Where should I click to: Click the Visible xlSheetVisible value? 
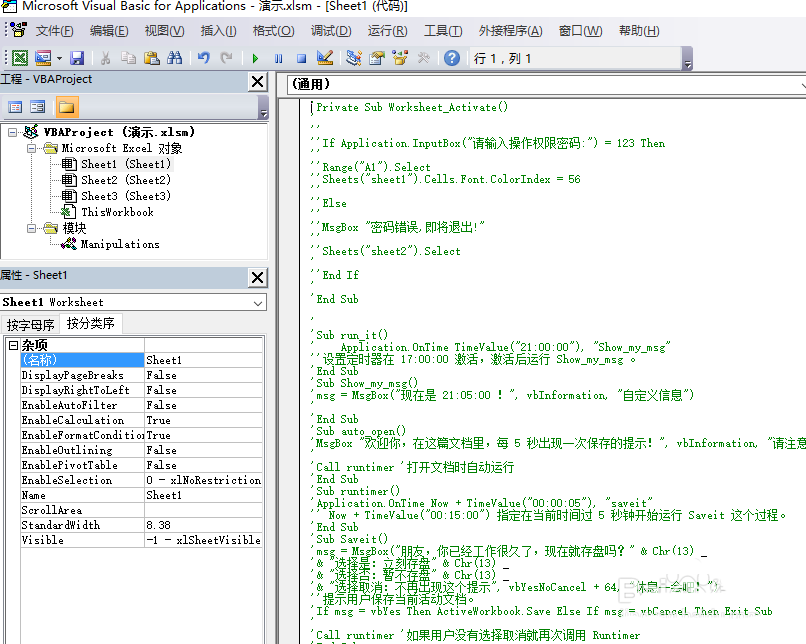[x=204, y=540]
